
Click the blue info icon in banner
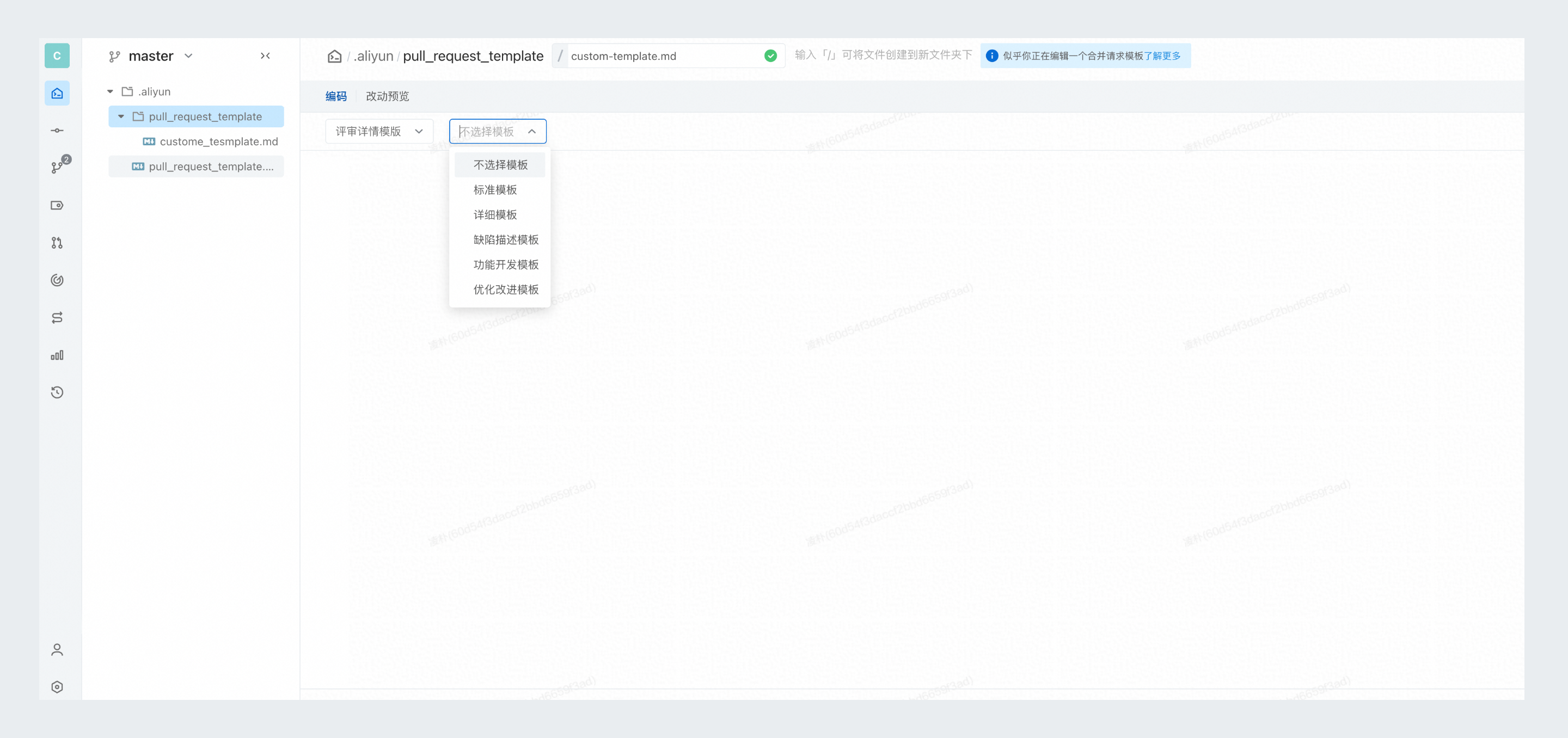pyautogui.click(x=991, y=56)
